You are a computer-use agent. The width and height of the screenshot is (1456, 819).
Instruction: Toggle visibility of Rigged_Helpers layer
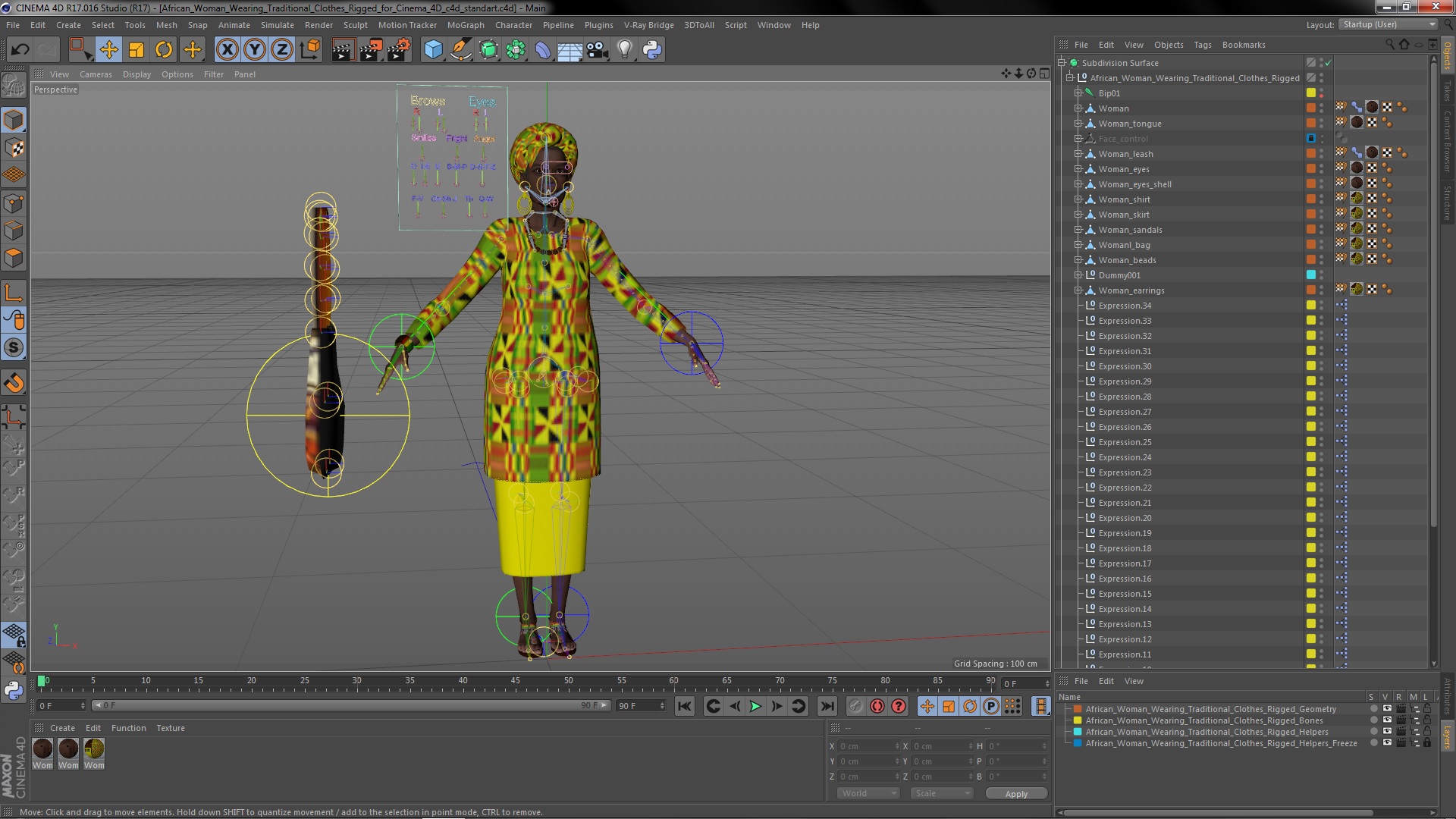(1387, 732)
